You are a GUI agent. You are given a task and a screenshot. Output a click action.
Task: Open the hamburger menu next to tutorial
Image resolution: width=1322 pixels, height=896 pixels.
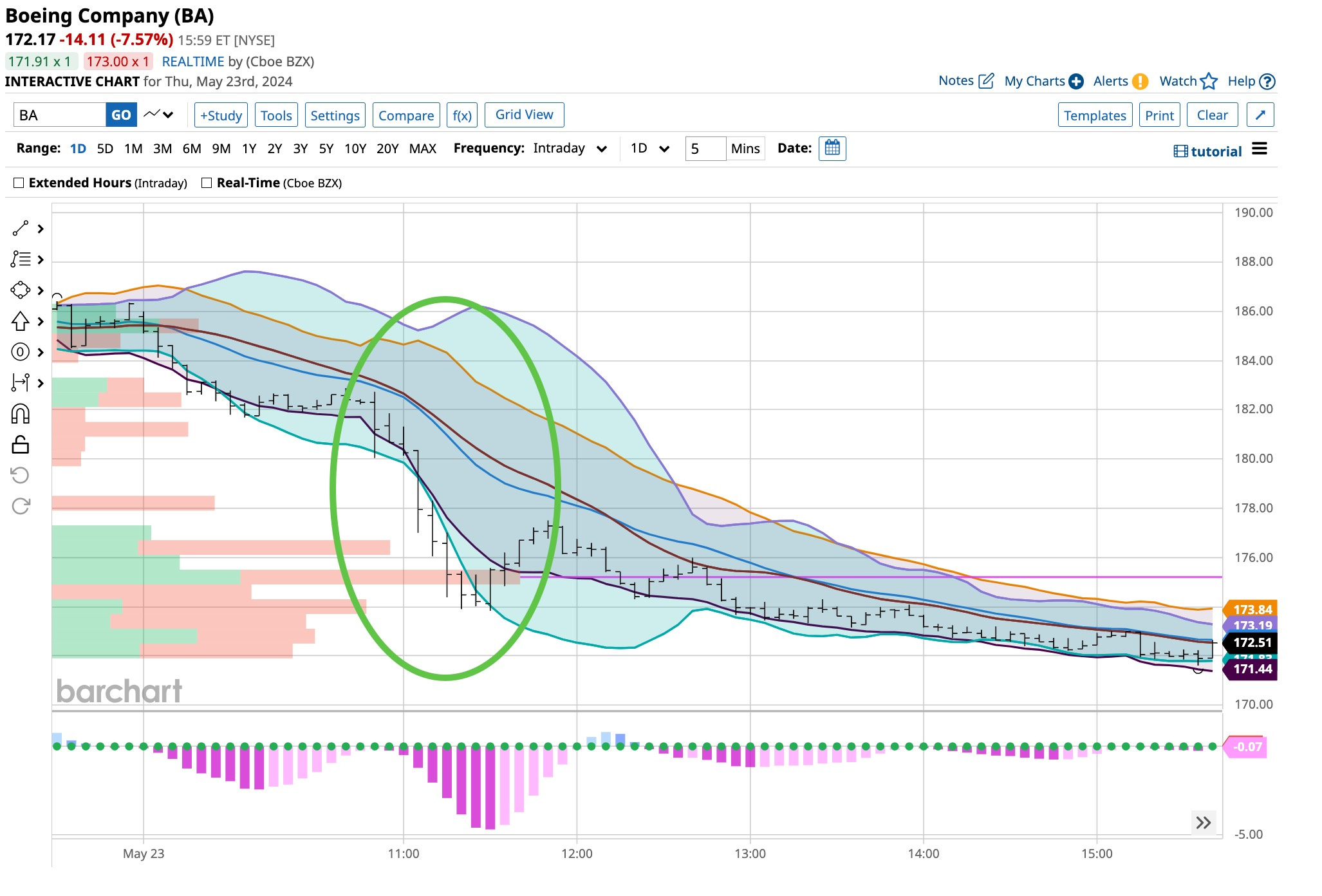pos(1260,149)
